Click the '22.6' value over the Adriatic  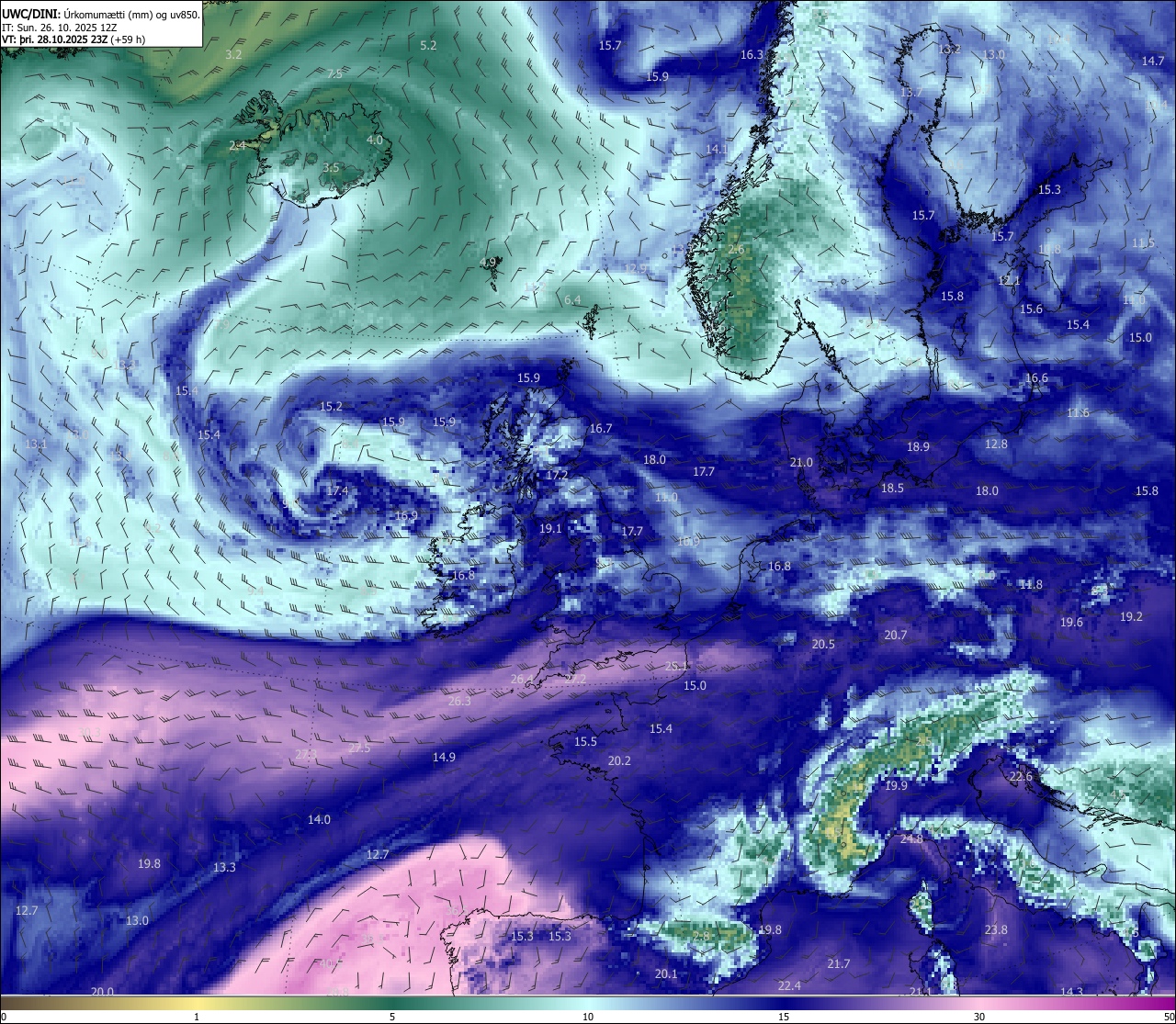[1021, 777]
